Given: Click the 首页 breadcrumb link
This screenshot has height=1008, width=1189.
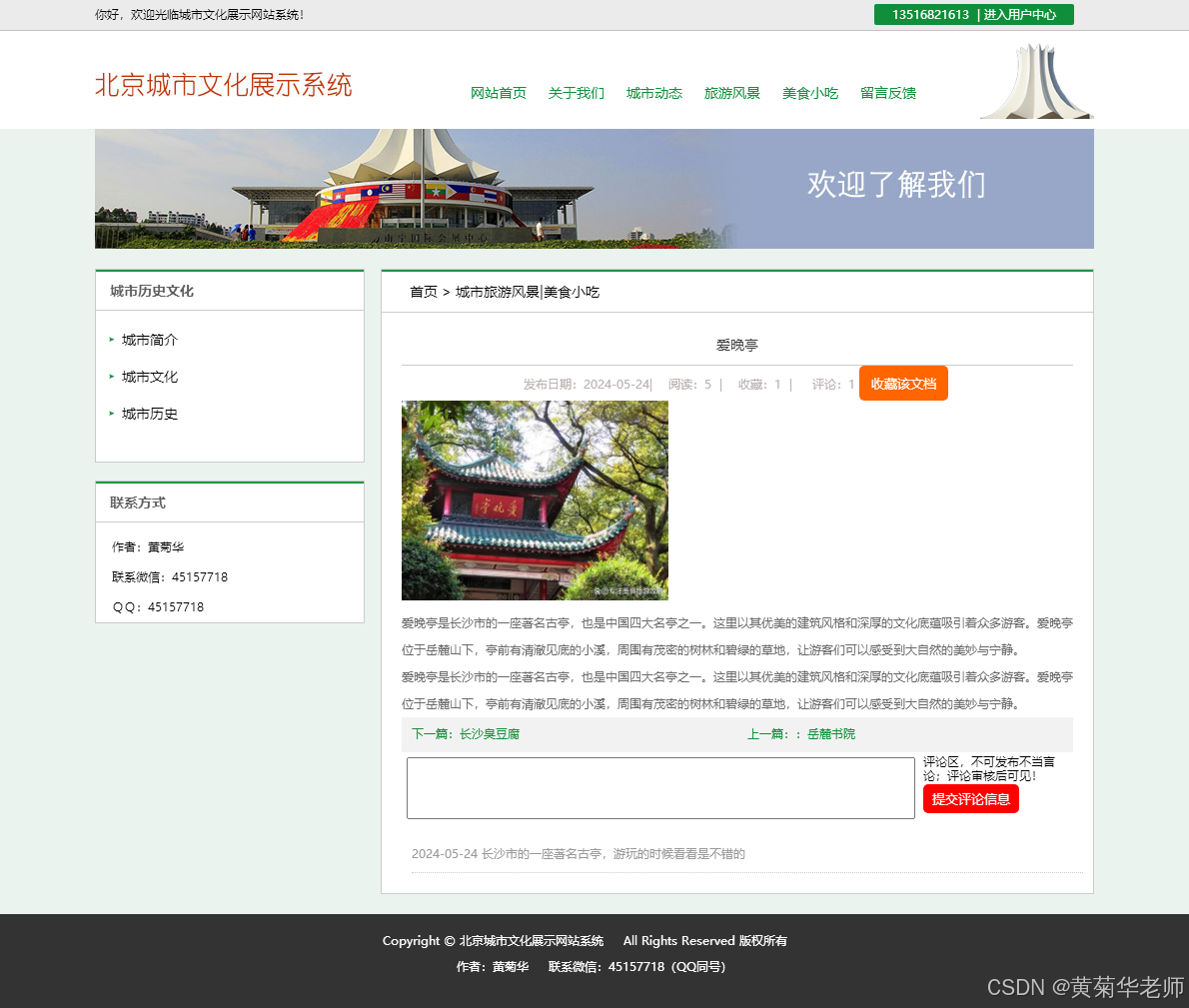Looking at the screenshot, I should (423, 292).
